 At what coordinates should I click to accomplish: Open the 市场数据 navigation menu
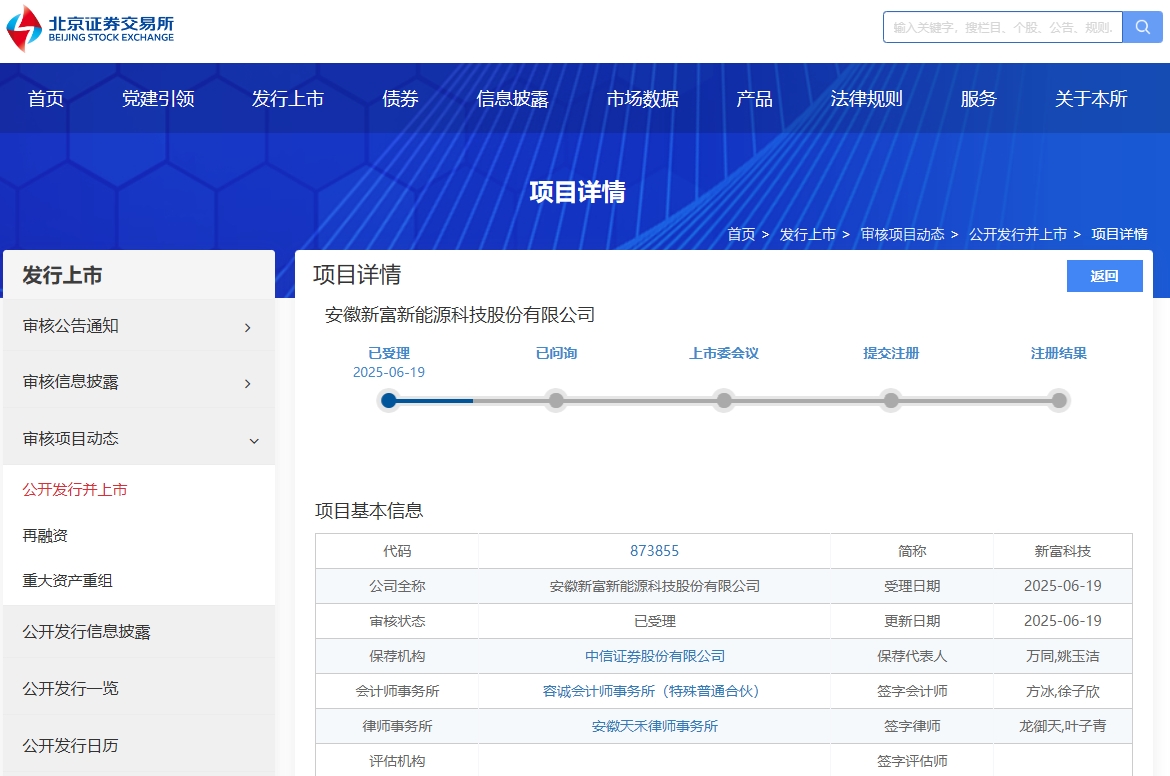tap(643, 98)
